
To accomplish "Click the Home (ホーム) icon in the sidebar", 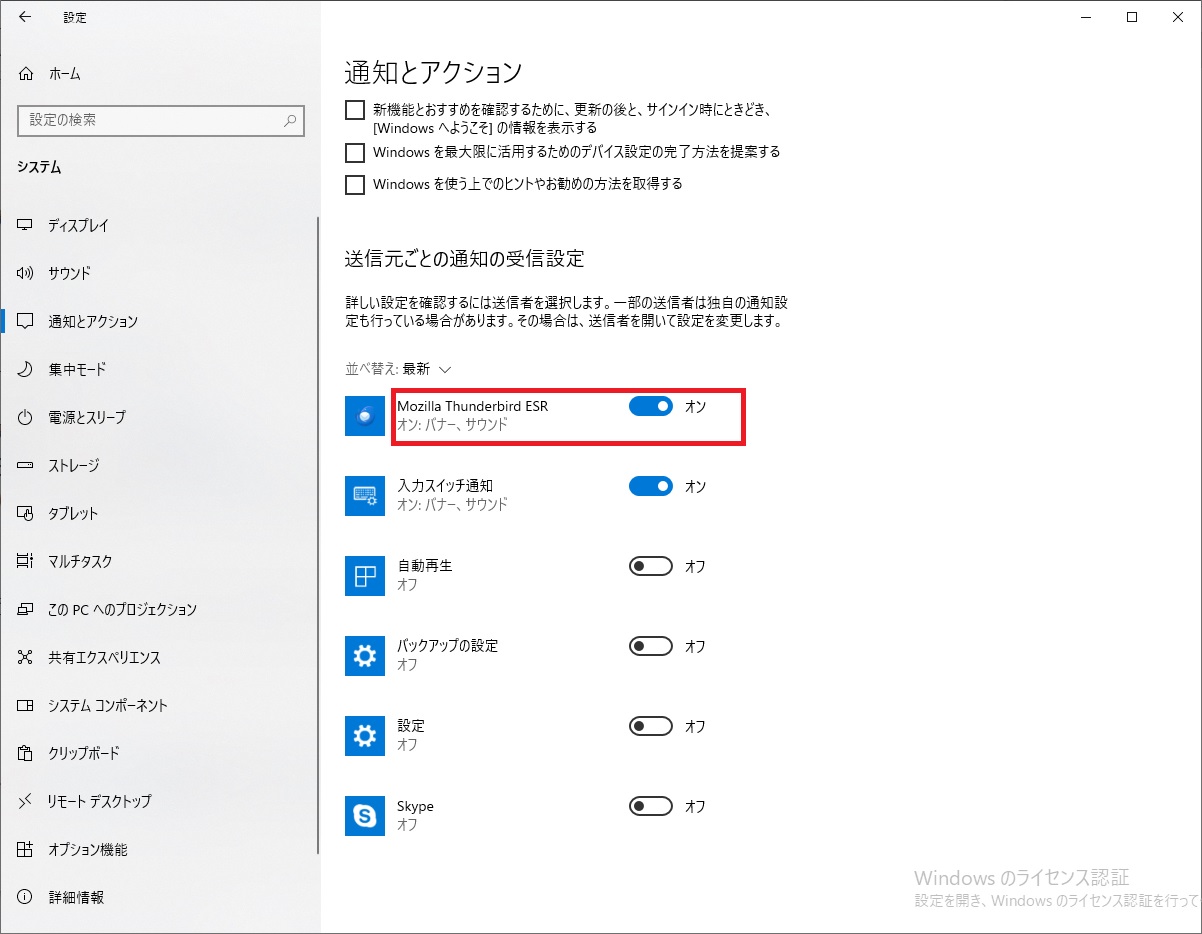I will (26, 74).
